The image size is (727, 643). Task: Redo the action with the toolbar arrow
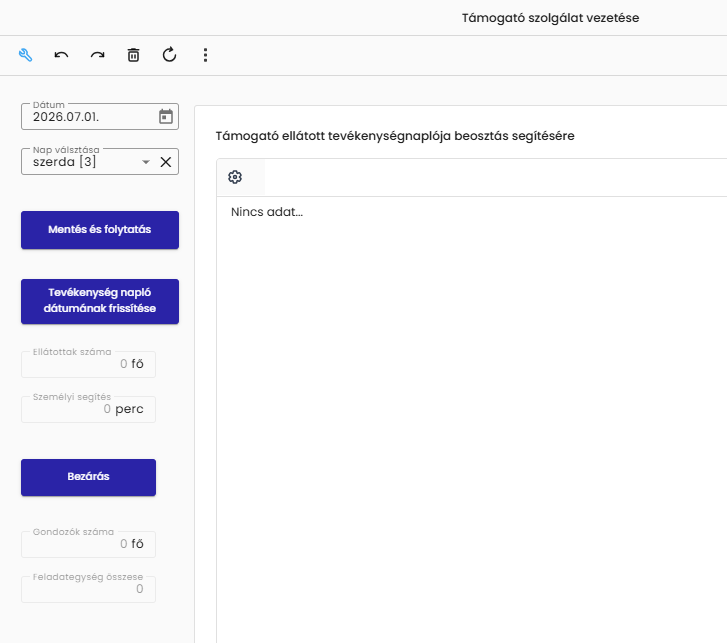point(97,55)
